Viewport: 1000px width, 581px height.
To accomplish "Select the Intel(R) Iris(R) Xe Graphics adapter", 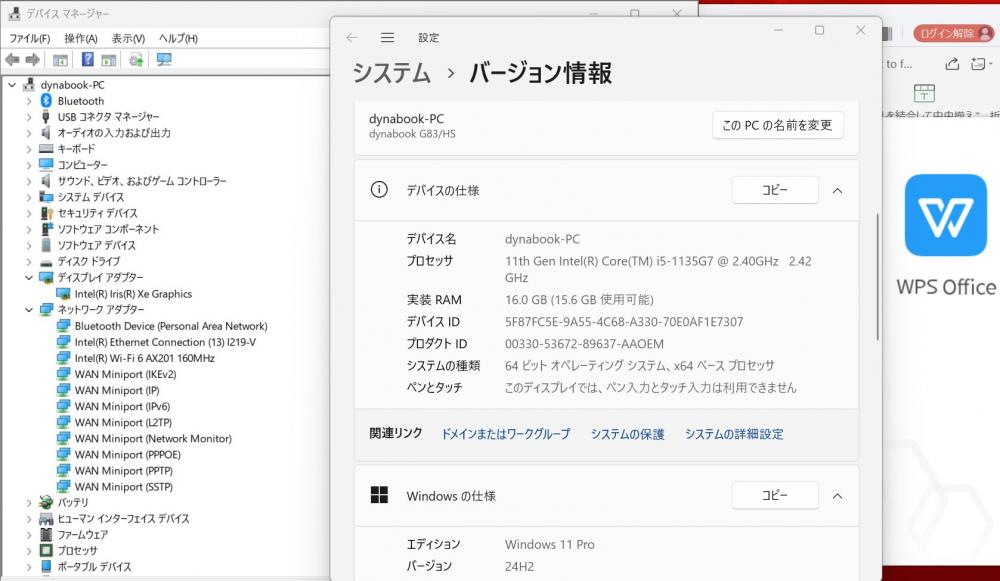I will 133,294.
